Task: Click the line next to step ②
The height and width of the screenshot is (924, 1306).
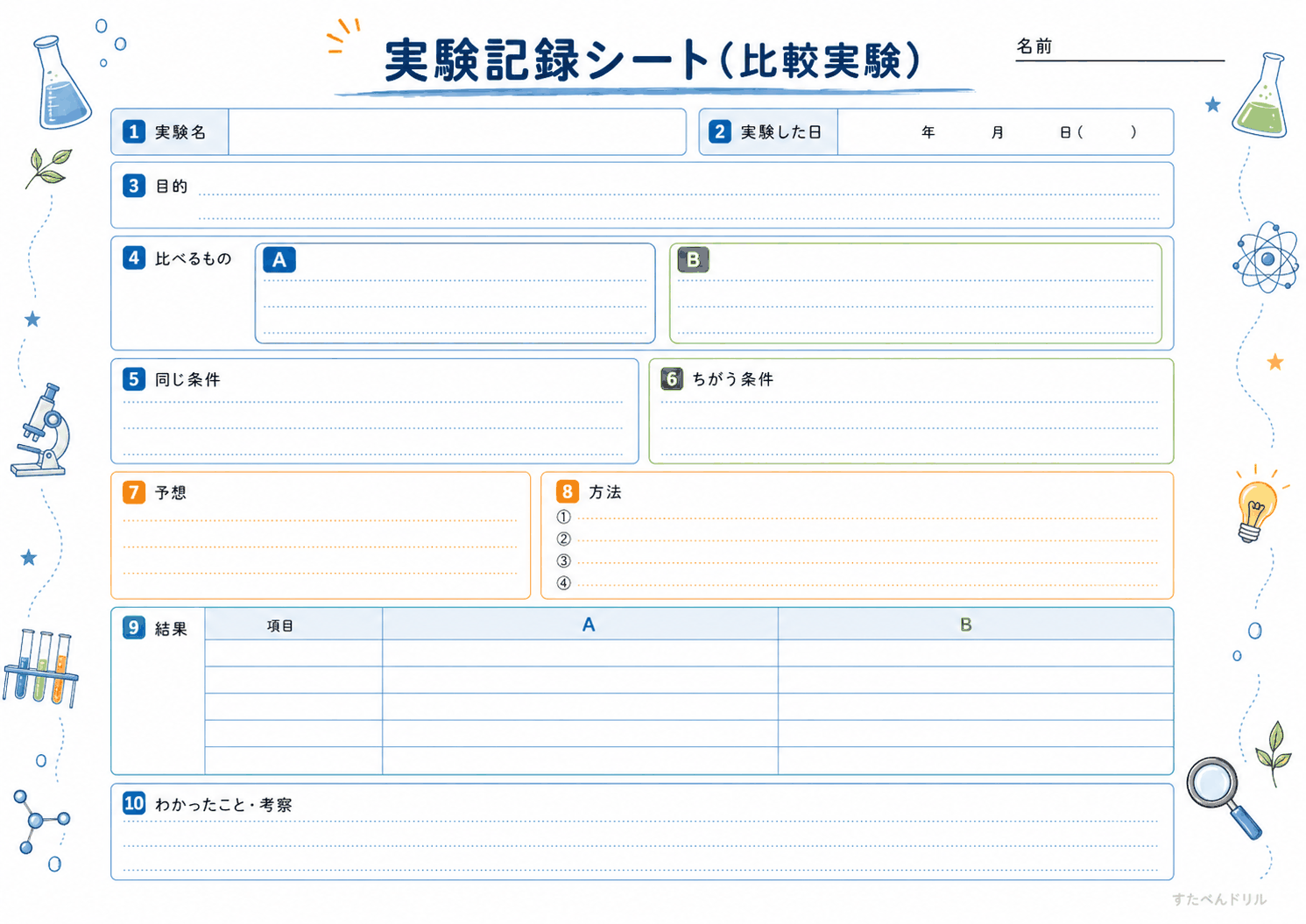Action: pos(868,540)
